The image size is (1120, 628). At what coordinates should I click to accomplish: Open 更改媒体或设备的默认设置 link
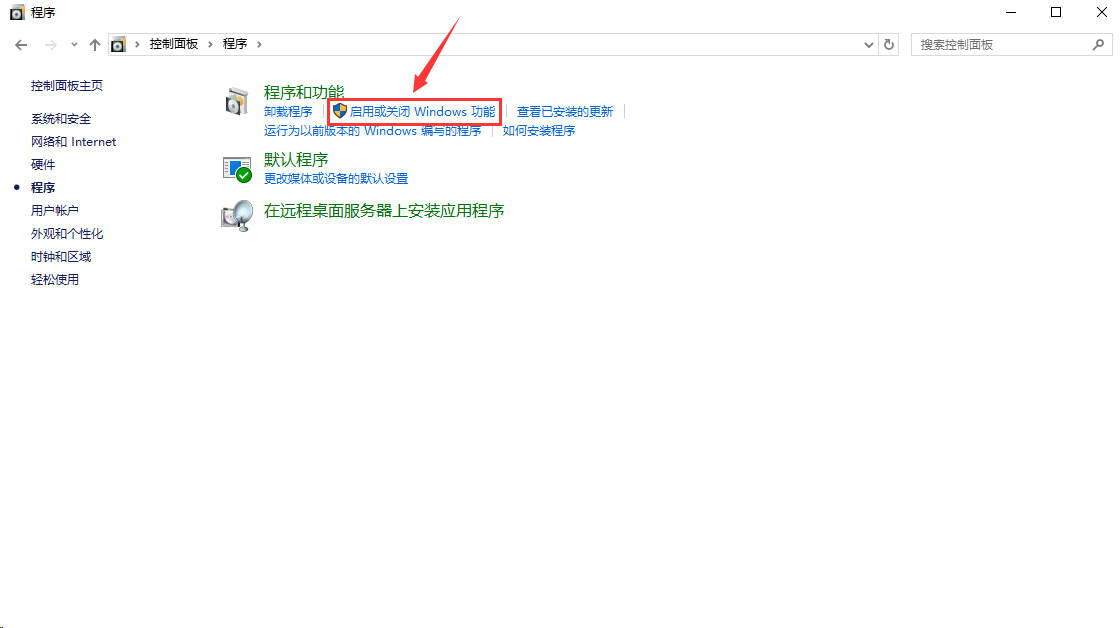(336, 179)
